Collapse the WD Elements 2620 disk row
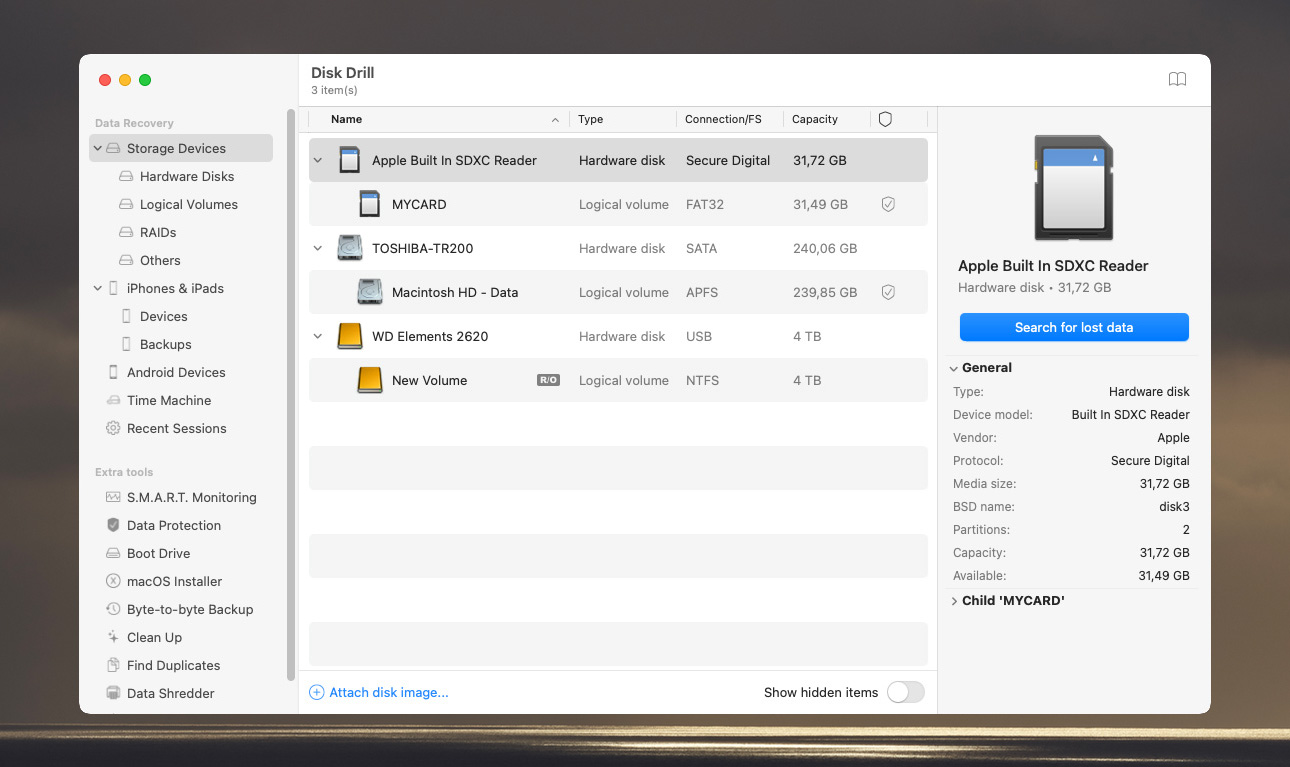The width and height of the screenshot is (1290, 767). (318, 336)
